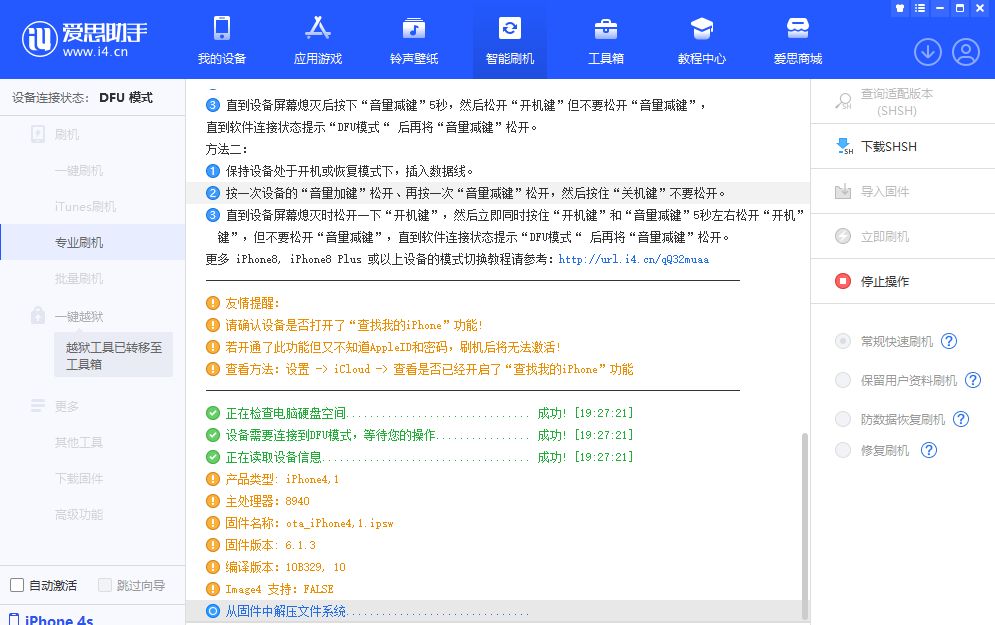Select iTunes刷机 in sidebar

(x=85, y=206)
